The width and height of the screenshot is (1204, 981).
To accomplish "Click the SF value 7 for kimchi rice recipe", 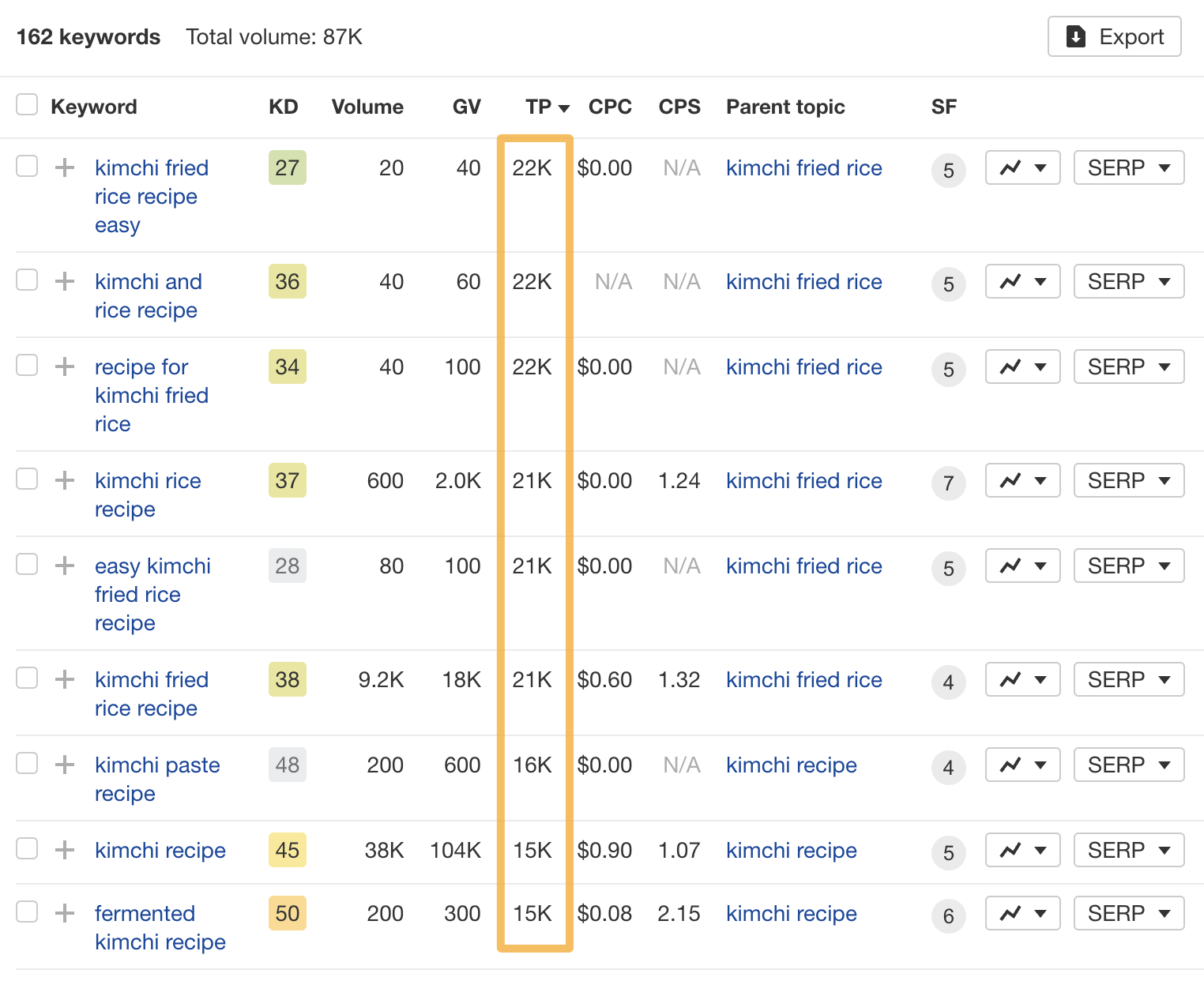I will click(948, 483).
